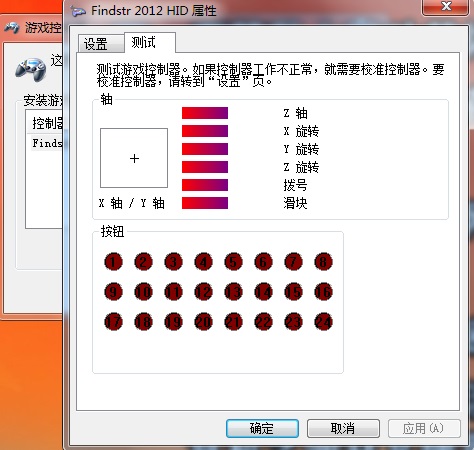Click button indicator number 17
Image resolution: width=474 pixels, height=450 pixels.
[x=113, y=322]
